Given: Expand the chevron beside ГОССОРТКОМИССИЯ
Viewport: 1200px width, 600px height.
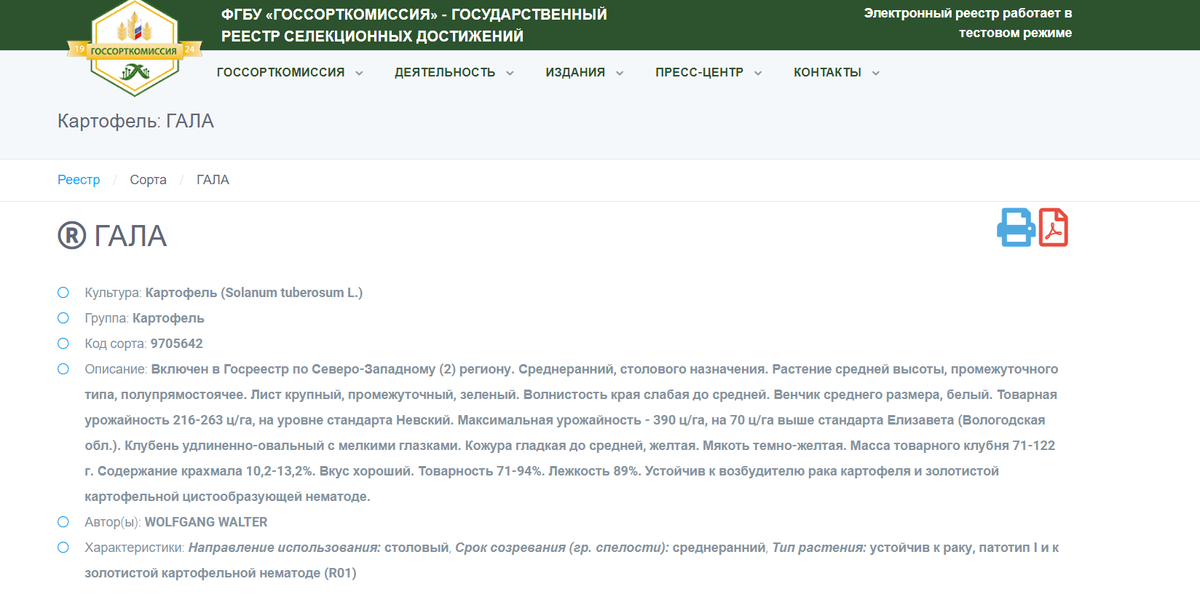Looking at the screenshot, I should click(x=358, y=73).
